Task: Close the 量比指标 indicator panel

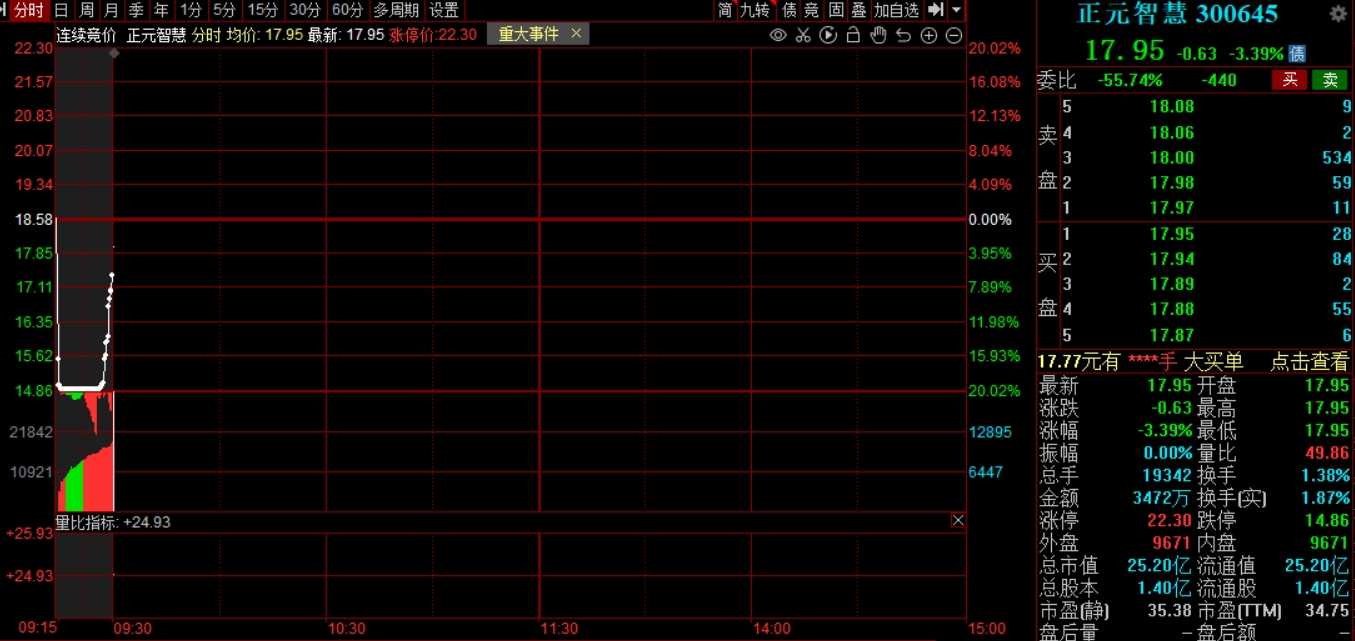Action: 957,520
